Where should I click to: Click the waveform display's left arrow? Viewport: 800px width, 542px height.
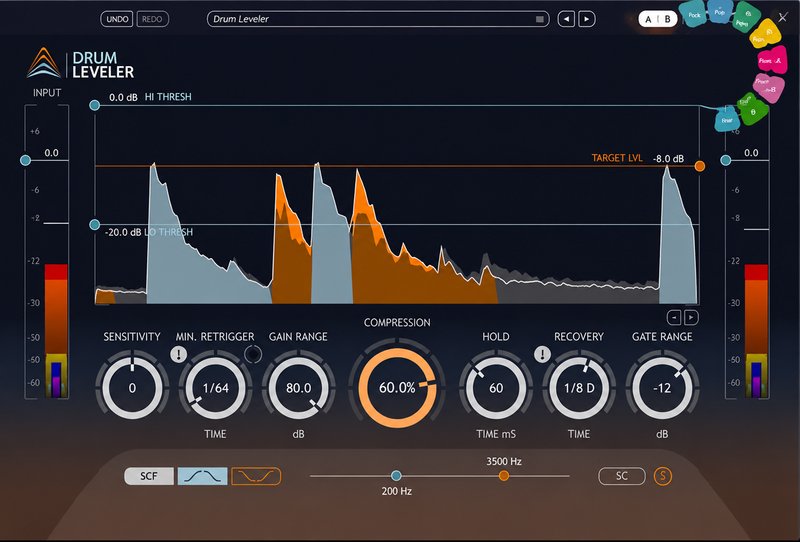(x=674, y=317)
